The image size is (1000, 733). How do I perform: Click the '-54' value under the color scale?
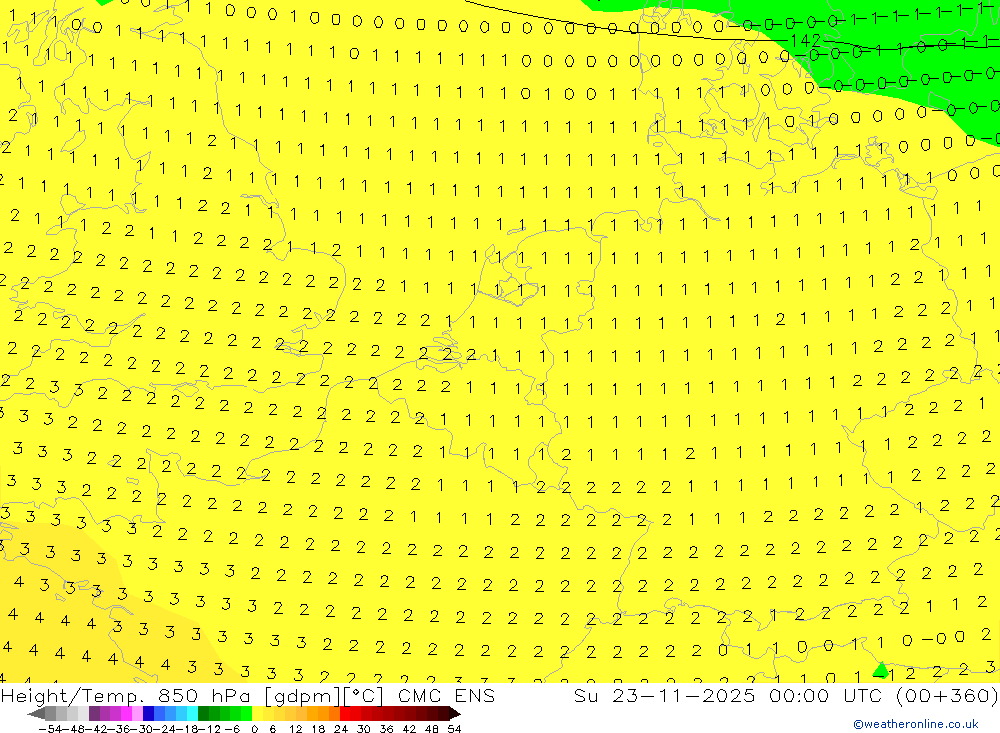[50, 729]
